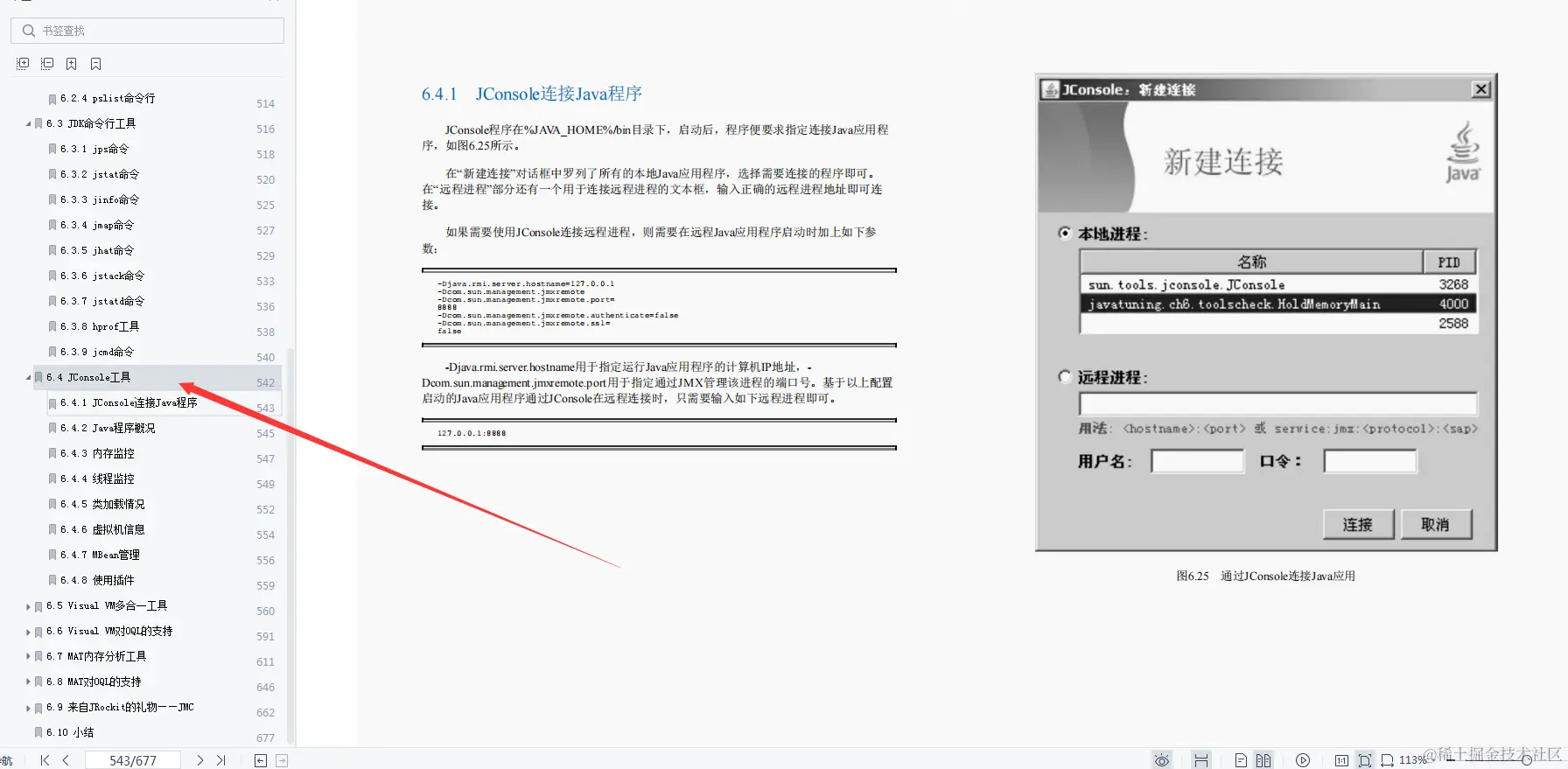Start slideshow playback with the play icon
The image size is (1568, 769).
click(1303, 760)
